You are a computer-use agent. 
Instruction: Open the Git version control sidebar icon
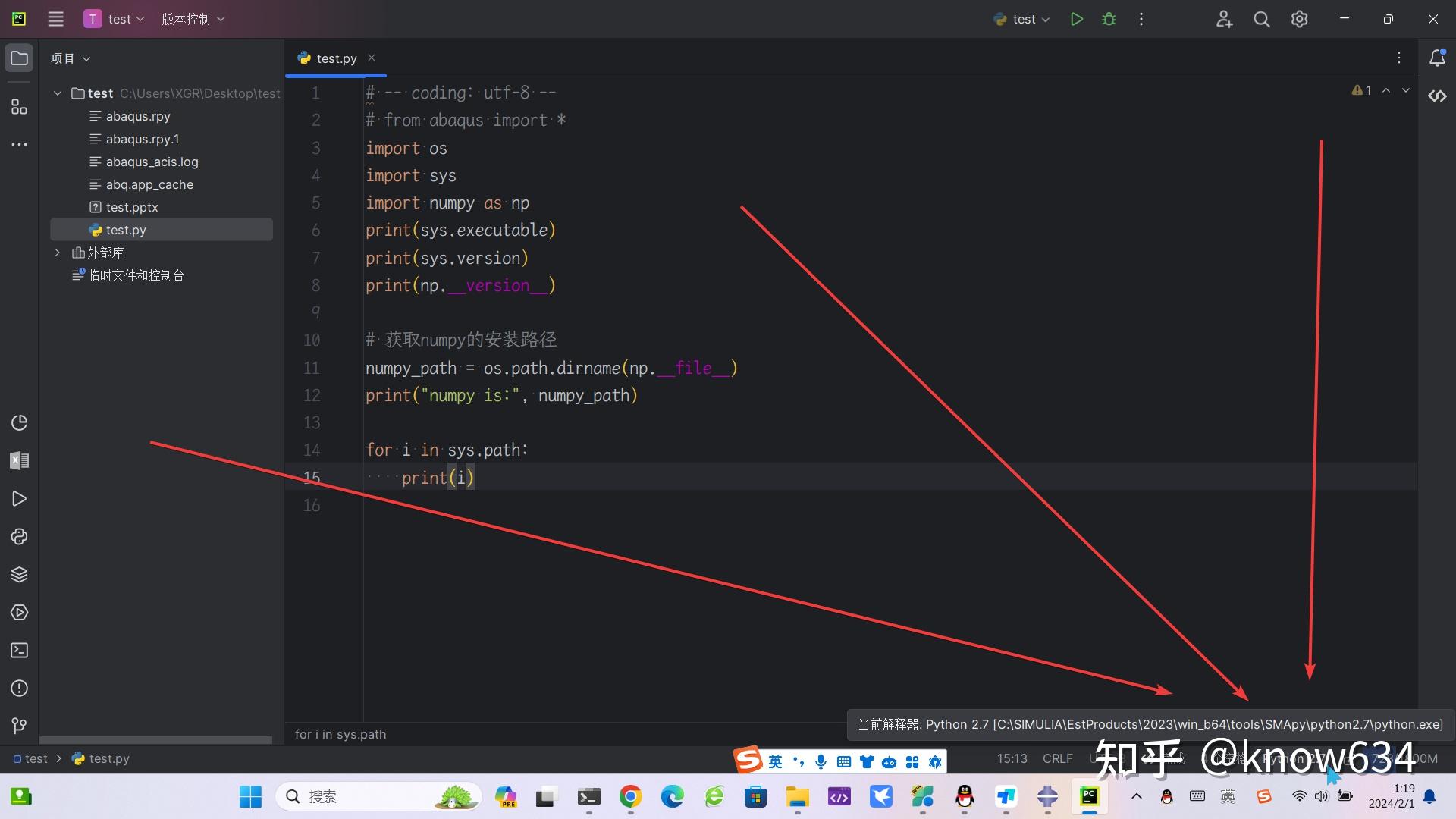click(x=19, y=726)
